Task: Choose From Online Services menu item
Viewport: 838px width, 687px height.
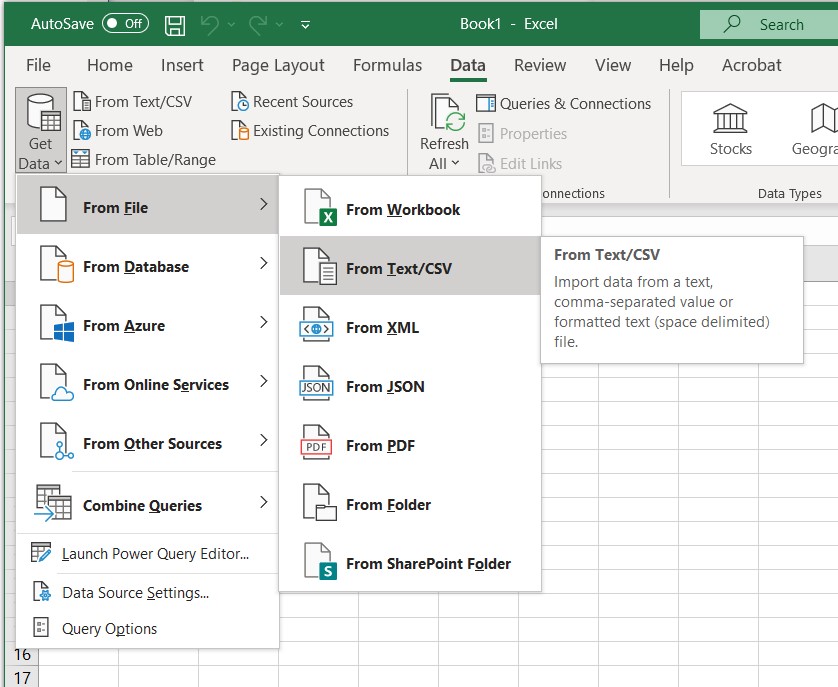Action: 148,382
